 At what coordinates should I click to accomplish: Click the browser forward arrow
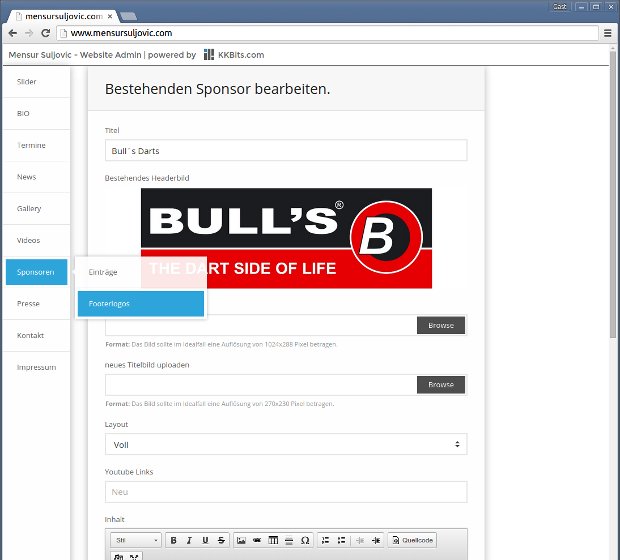29,33
